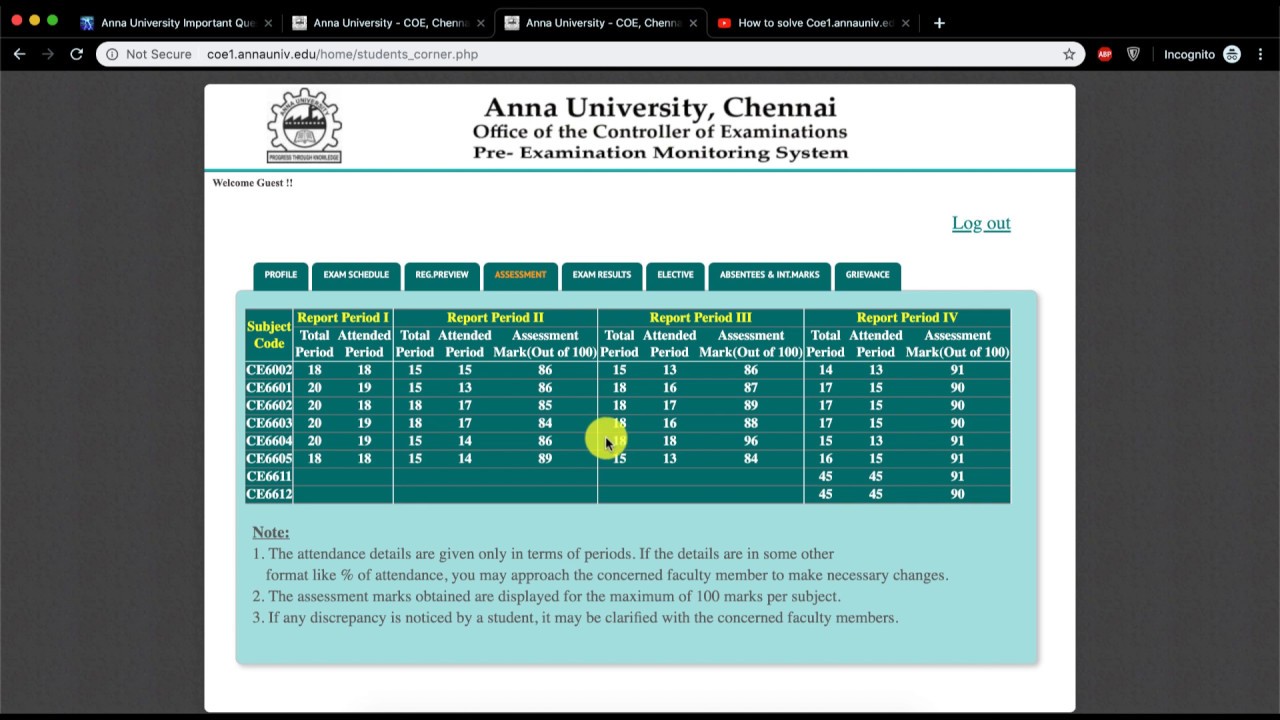1280x720 pixels.
Task: Click CE6603 Period II assessment mark 84
Action: tap(545, 424)
